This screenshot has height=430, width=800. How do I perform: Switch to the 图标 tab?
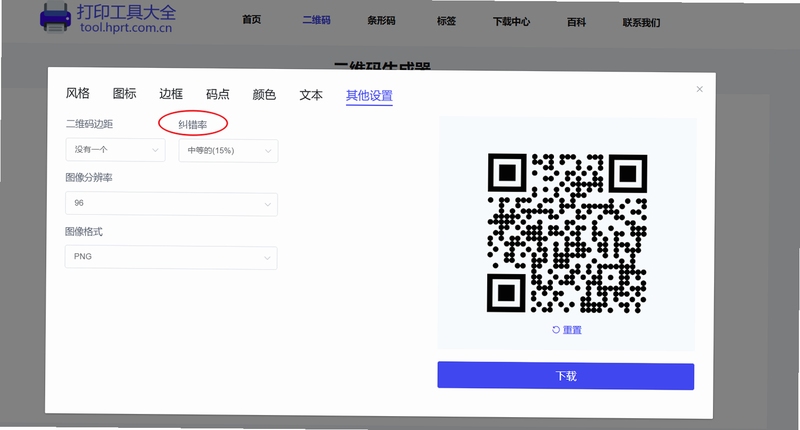124,93
